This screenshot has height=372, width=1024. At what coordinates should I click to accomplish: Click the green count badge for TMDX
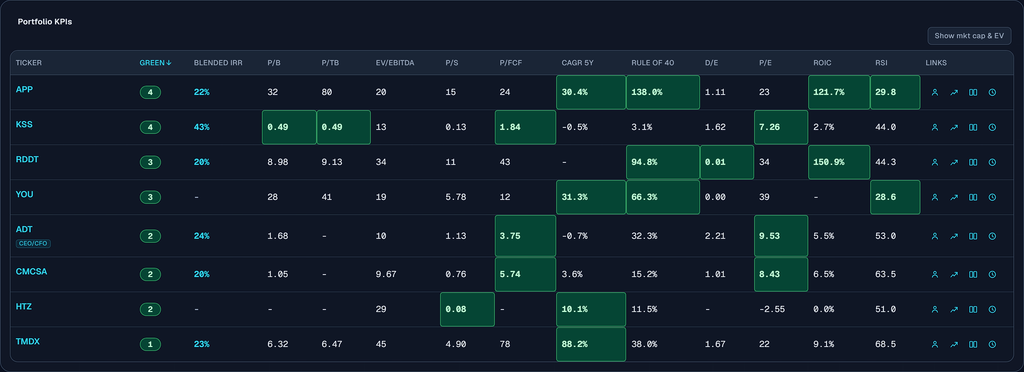point(150,344)
